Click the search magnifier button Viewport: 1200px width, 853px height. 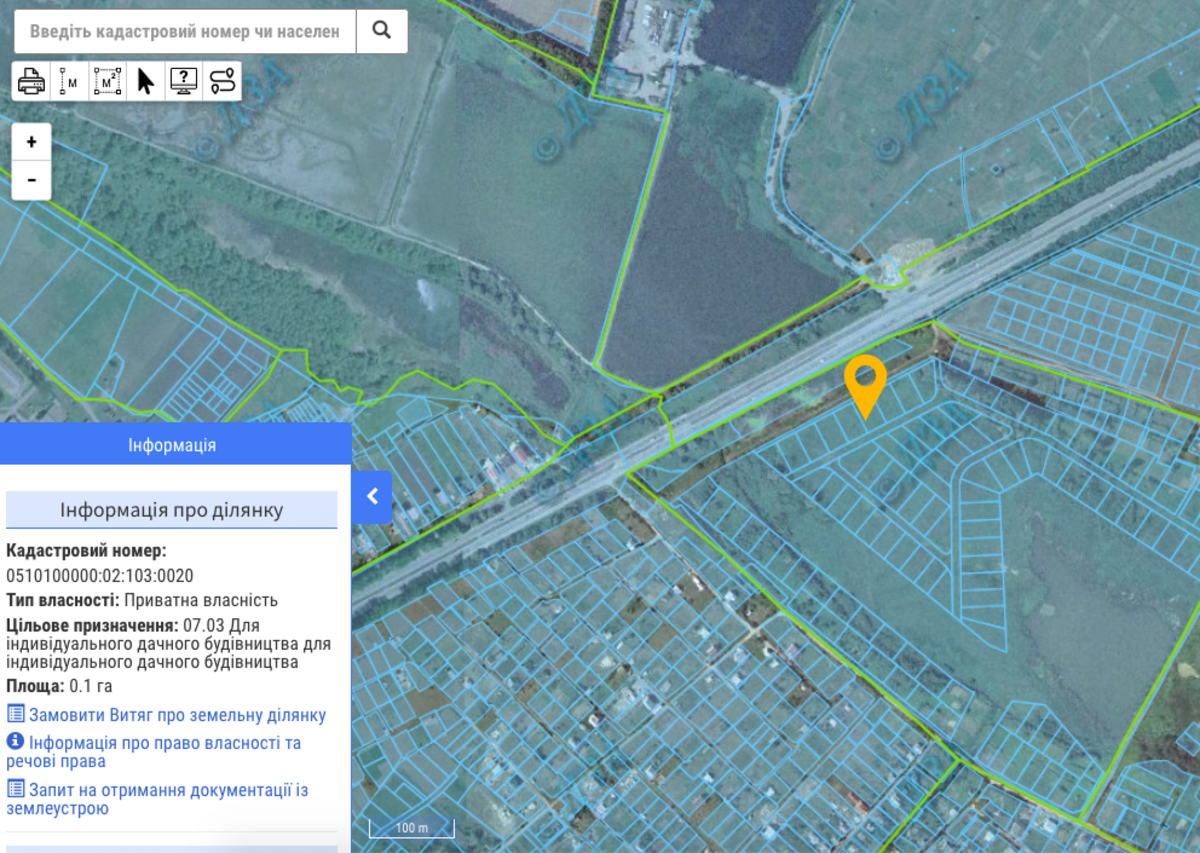coord(381,31)
